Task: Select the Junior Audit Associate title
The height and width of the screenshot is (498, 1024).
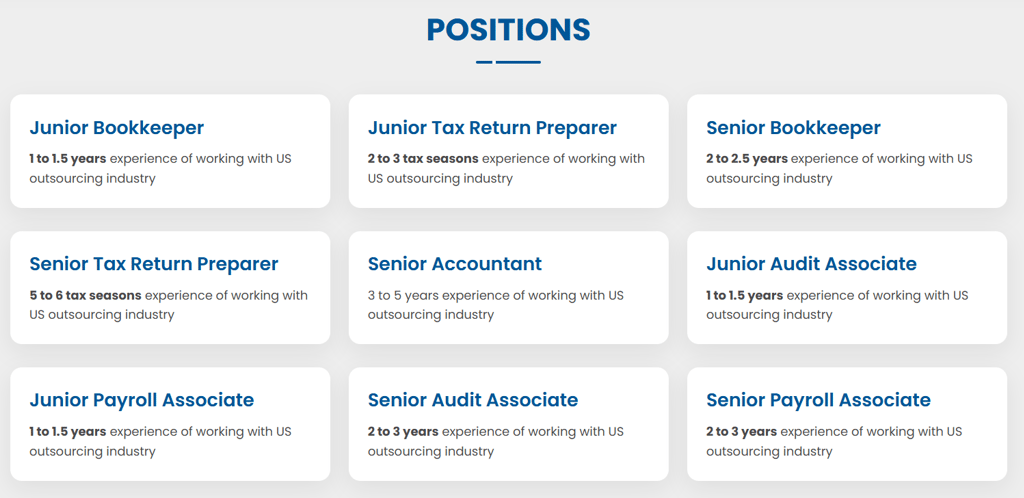Action: coord(811,264)
